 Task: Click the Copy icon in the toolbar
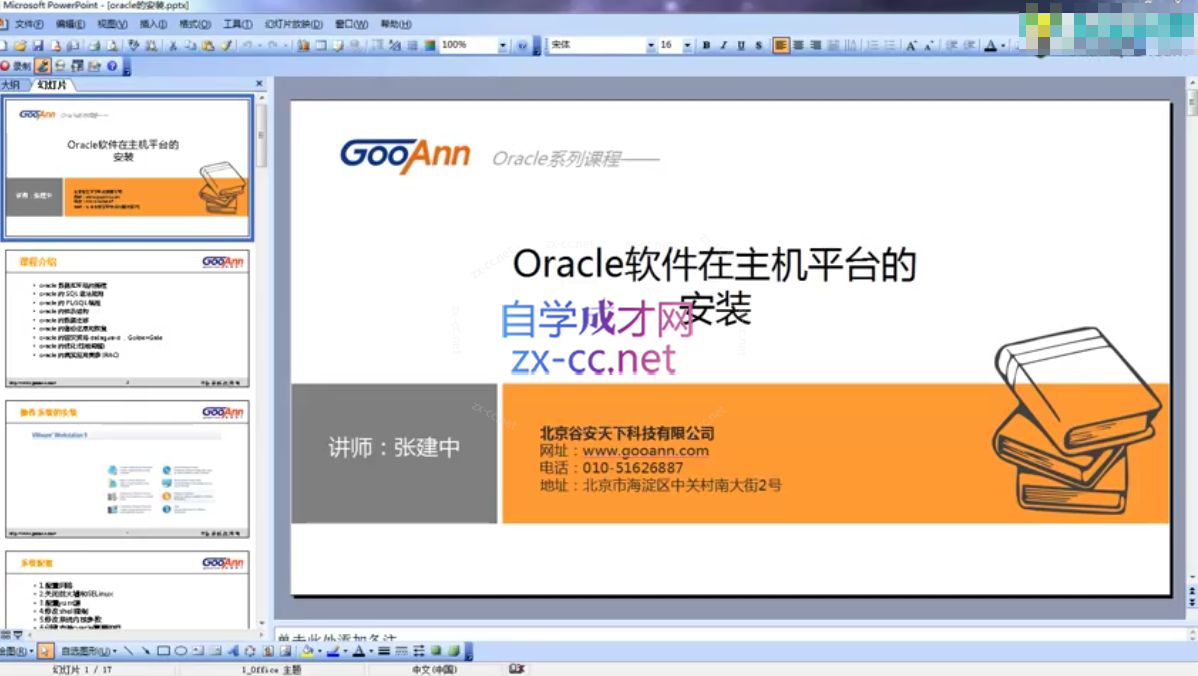(190, 46)
